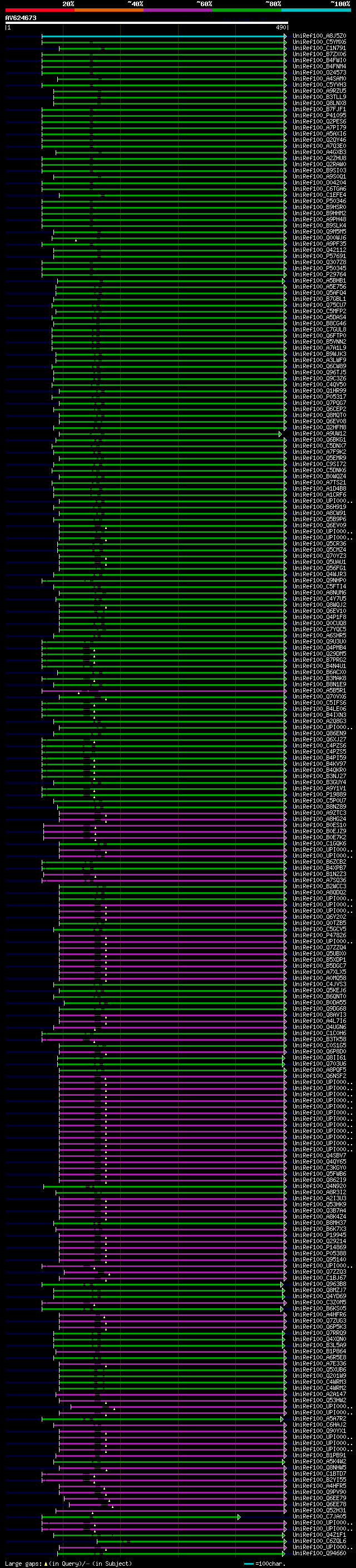Open hit UniRef100_Q5AFQ4
The image size is (356, 1568).
click(x=319, y=293)
